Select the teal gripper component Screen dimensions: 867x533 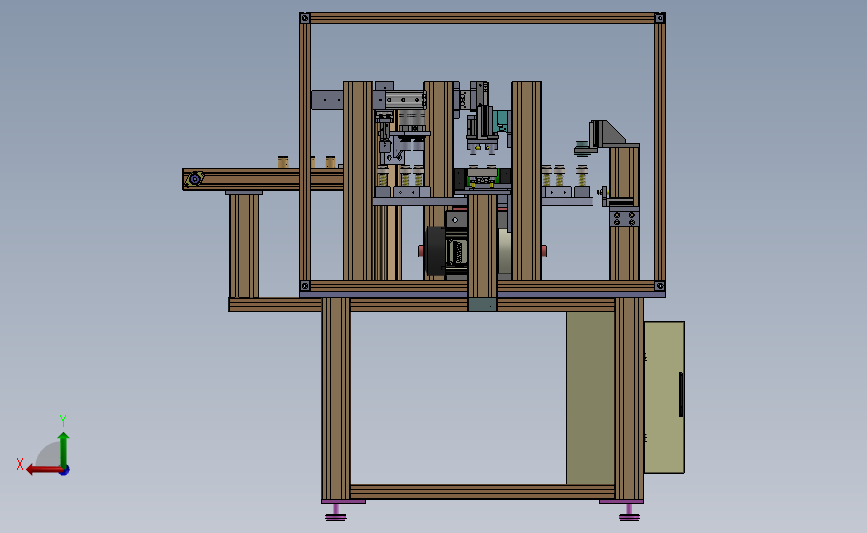[x=502, y=122]
